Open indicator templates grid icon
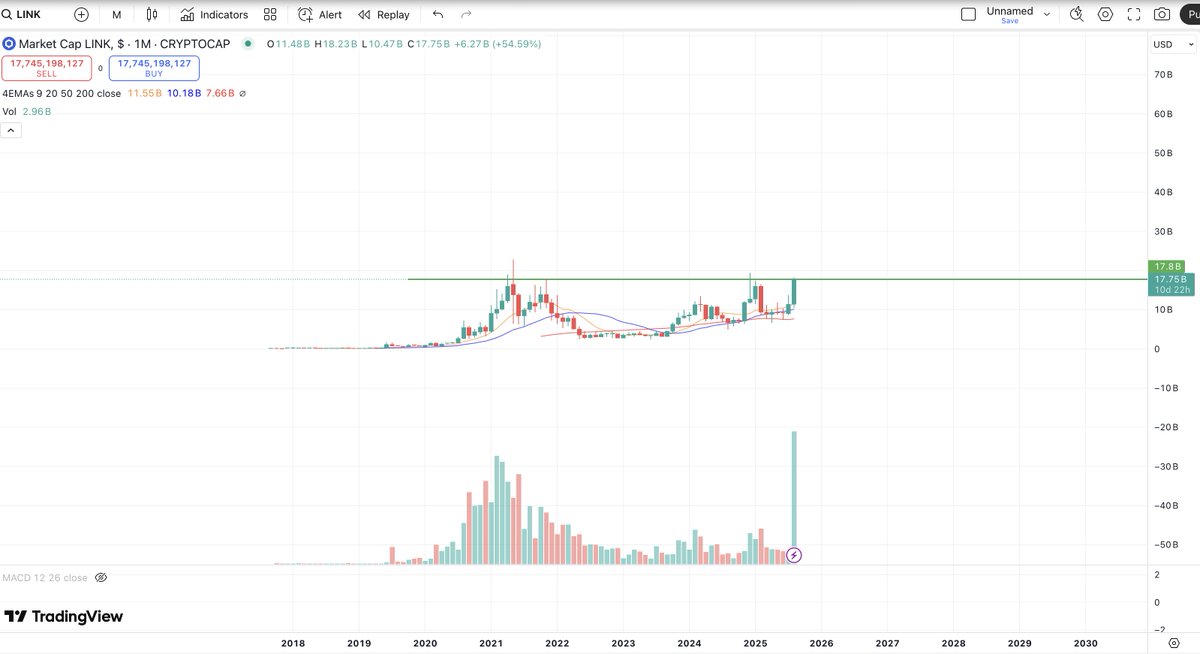Viewport: 1200px width, 654px height. pyautogui.click(x=269, y=14)
